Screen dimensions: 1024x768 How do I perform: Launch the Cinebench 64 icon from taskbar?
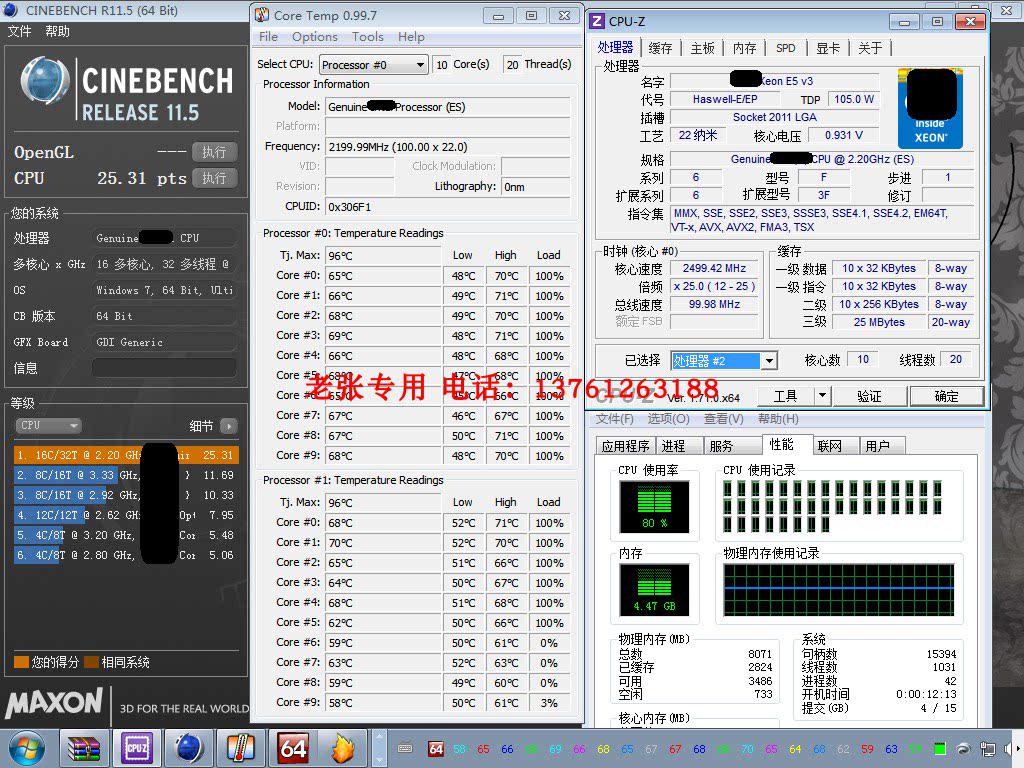coord(291,747)
